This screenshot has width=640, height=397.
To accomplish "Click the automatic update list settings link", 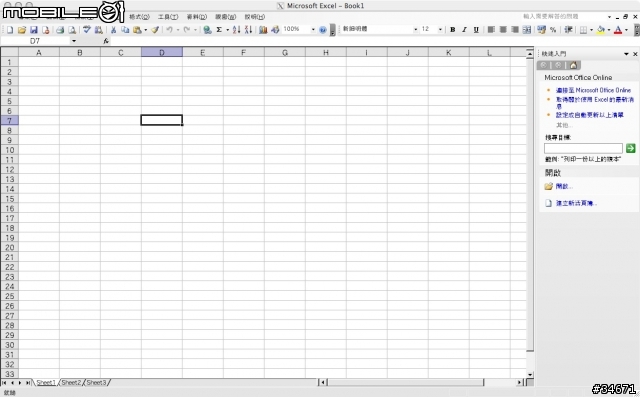I will pyautogui.click(x=589, y=115).
